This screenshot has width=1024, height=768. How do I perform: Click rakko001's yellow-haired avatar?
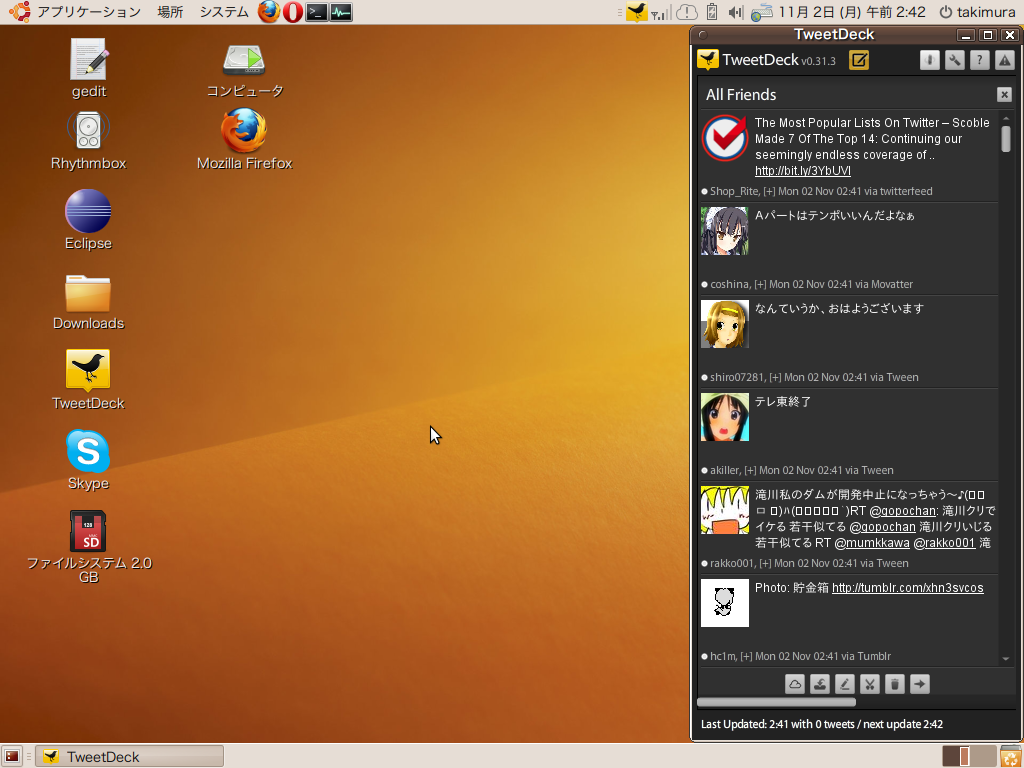click(x=725, y=510)
